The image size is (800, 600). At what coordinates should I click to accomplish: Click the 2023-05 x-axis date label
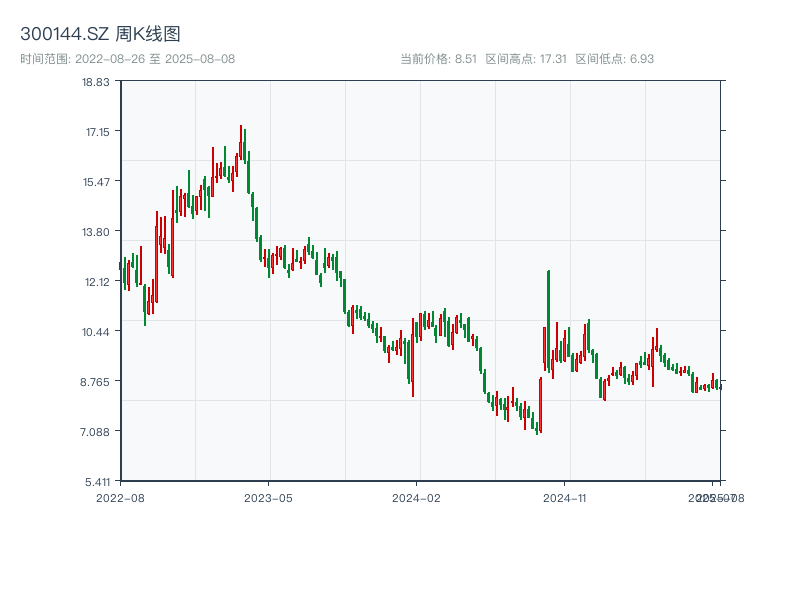[268, 497]
